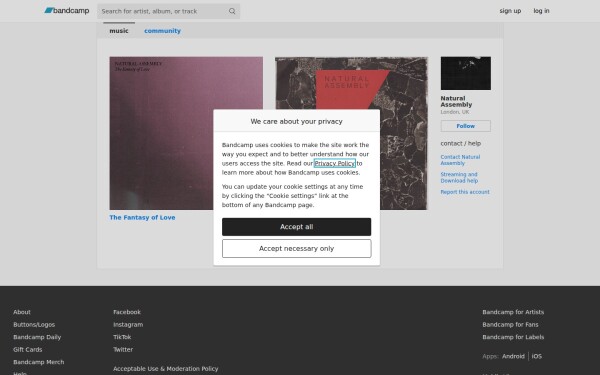This screenshot has height=375, width=600.
Task: Open the About footer link
Action: coord(22,312)
